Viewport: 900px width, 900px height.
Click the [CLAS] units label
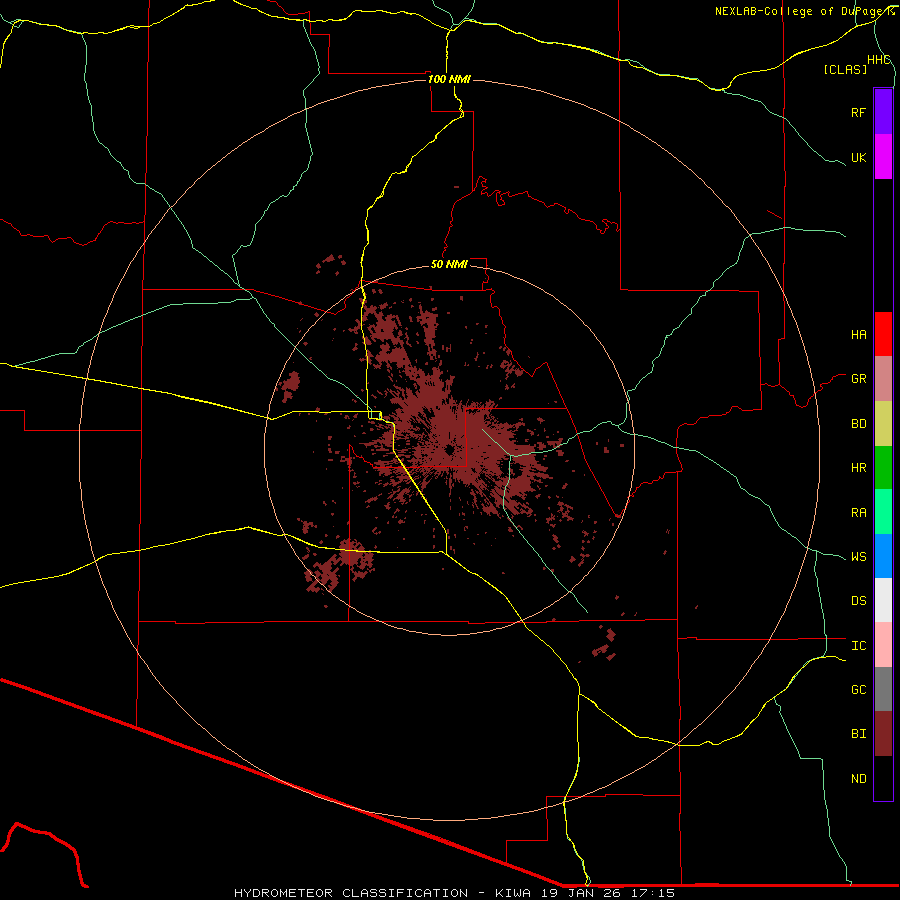(x=845, y=70)
